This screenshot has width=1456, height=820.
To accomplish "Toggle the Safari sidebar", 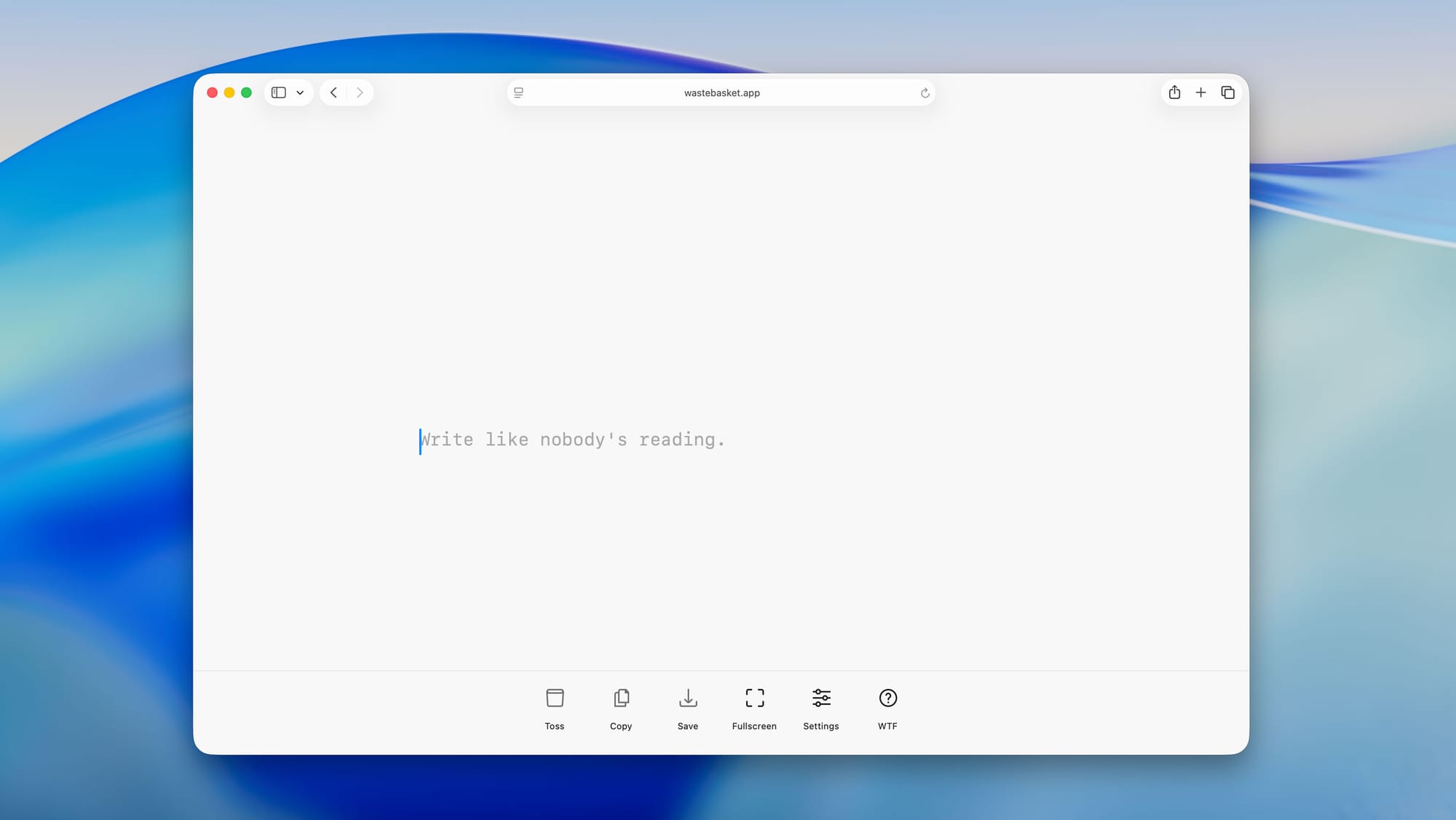I will point(279,92).
